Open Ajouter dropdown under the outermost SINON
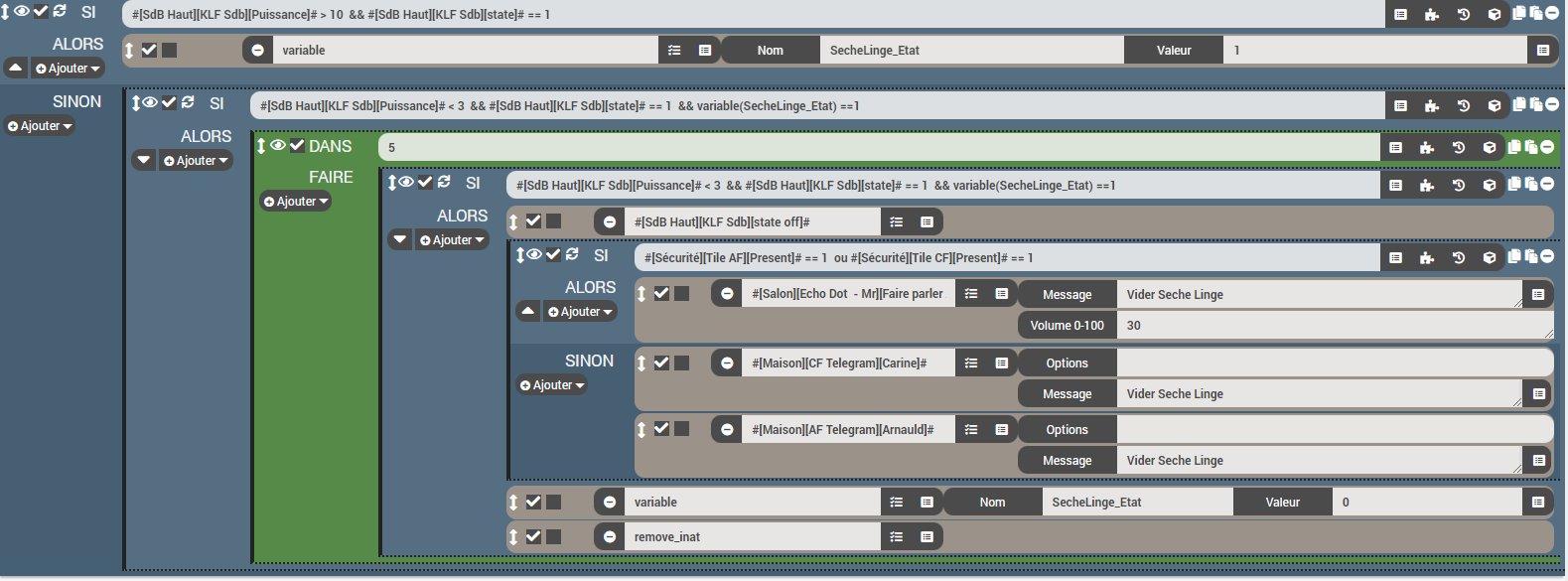1568x581 pixels. (x=40, y=126)
